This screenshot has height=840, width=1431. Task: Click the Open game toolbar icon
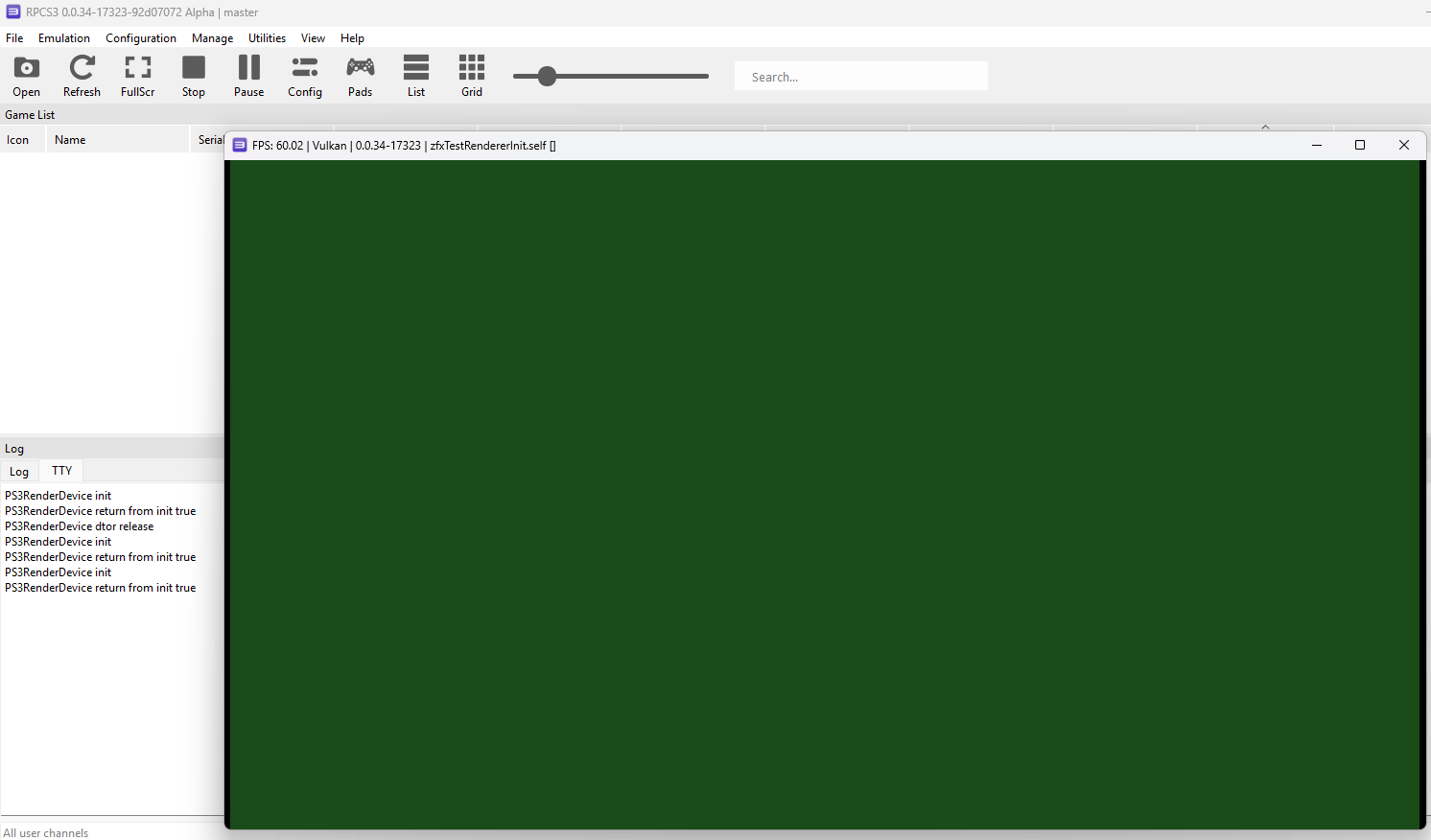click(27, 76)
